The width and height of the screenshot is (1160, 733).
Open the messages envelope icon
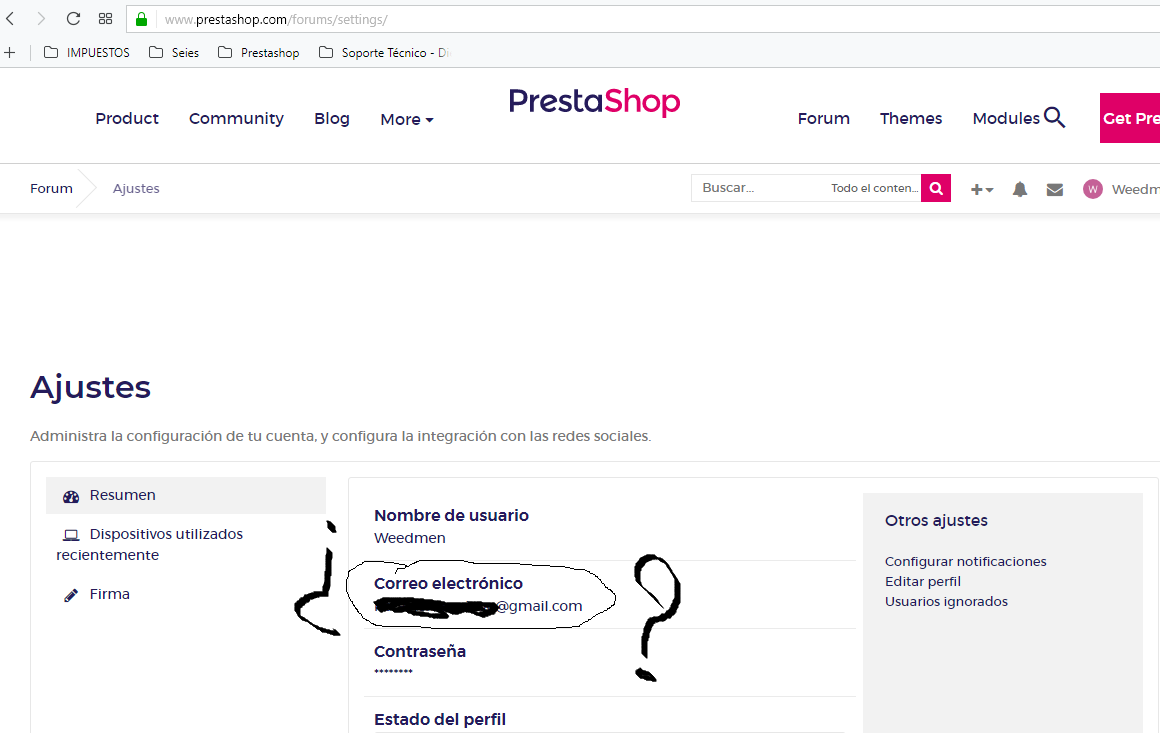click(1055, 190)
